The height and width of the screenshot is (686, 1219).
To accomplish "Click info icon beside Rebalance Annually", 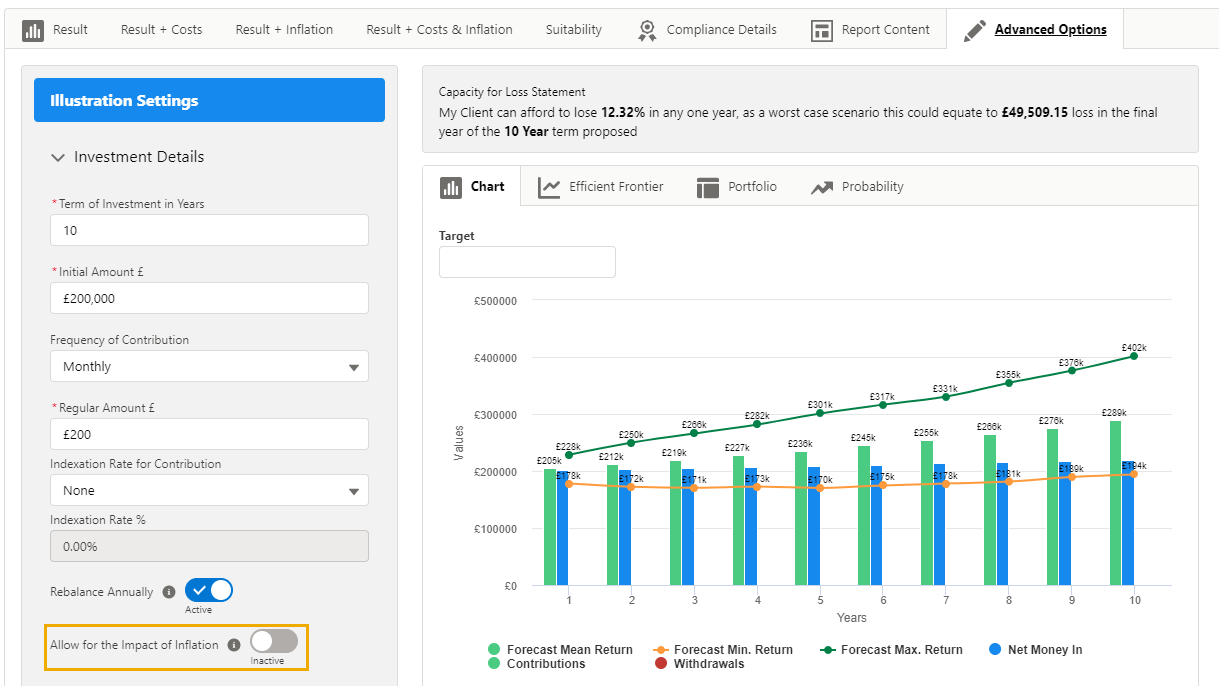I will click(169, 592).
